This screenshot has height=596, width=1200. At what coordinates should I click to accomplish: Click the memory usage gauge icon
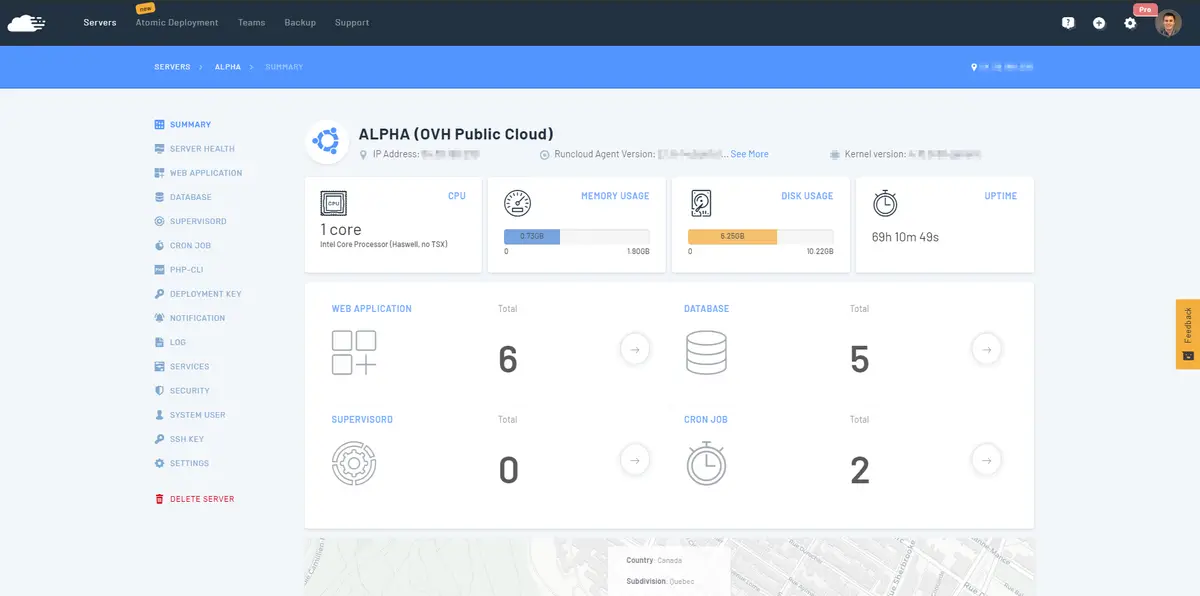click(517, 203)
